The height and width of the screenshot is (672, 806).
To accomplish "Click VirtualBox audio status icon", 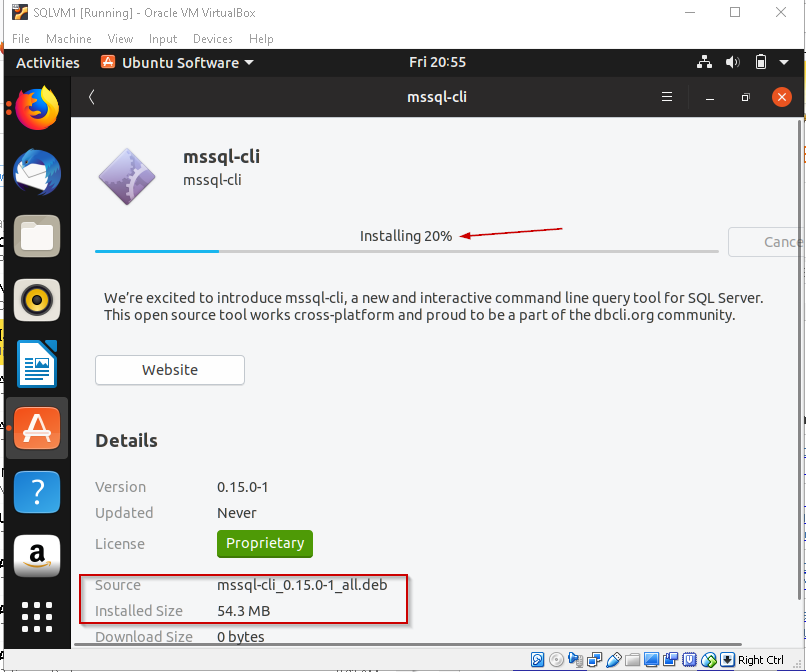I will coord(575,660).
